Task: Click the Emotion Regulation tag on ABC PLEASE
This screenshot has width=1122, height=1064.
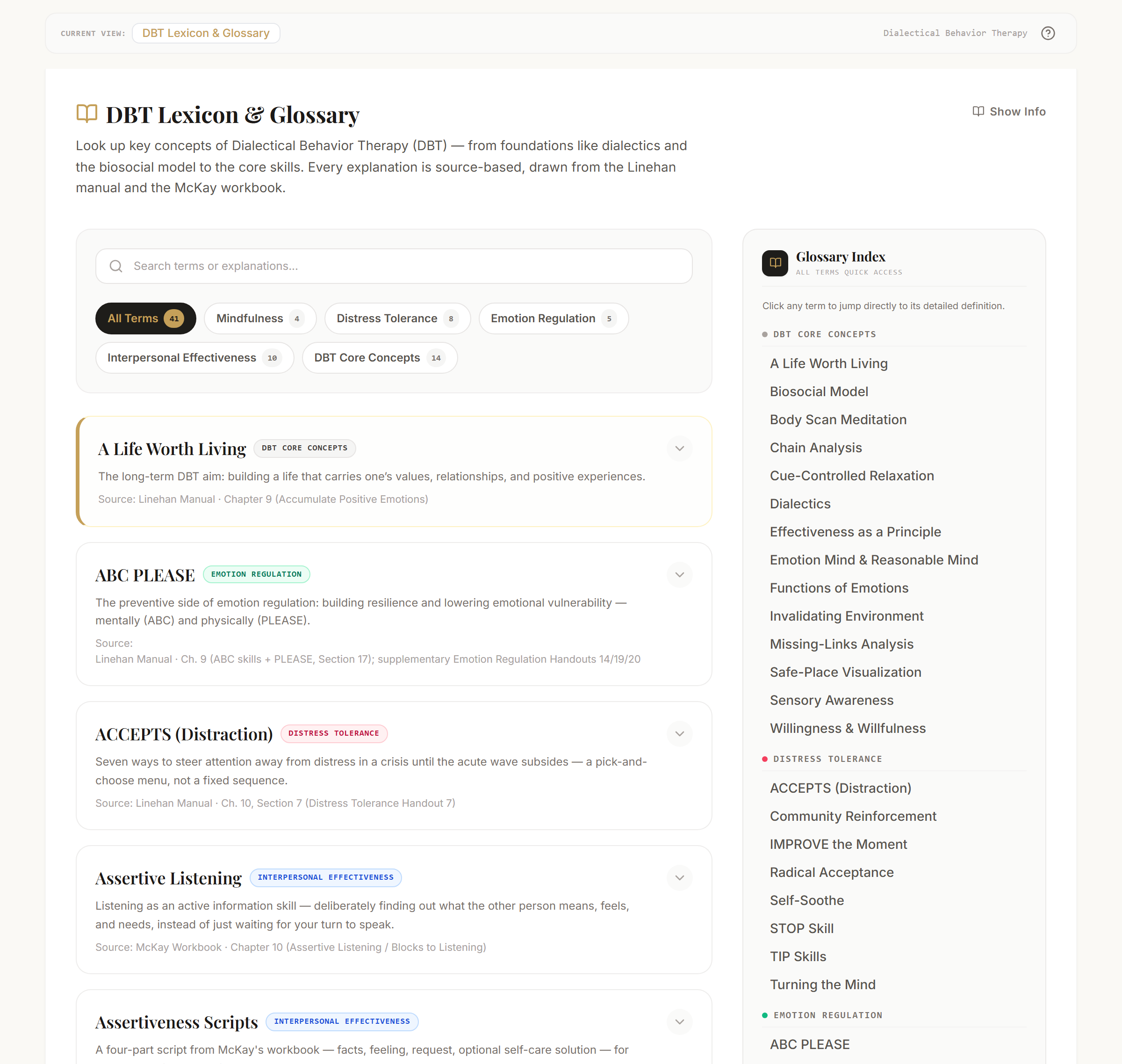Action: click(x=256, y=574)
